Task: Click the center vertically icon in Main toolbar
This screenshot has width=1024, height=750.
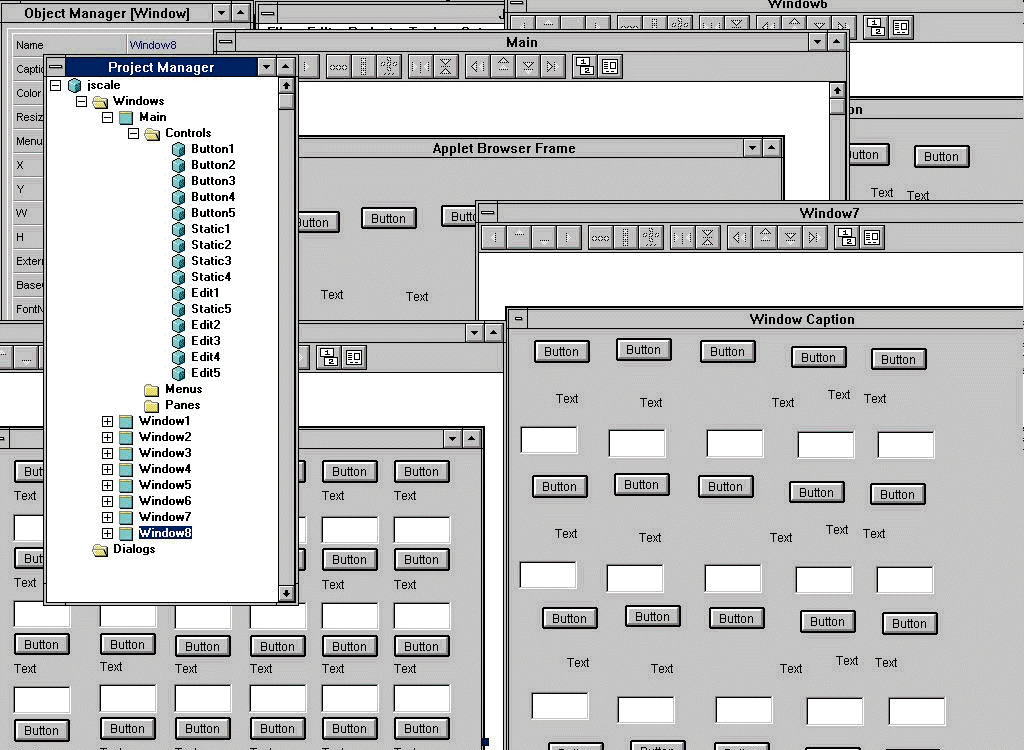Action: pos(446,67)
